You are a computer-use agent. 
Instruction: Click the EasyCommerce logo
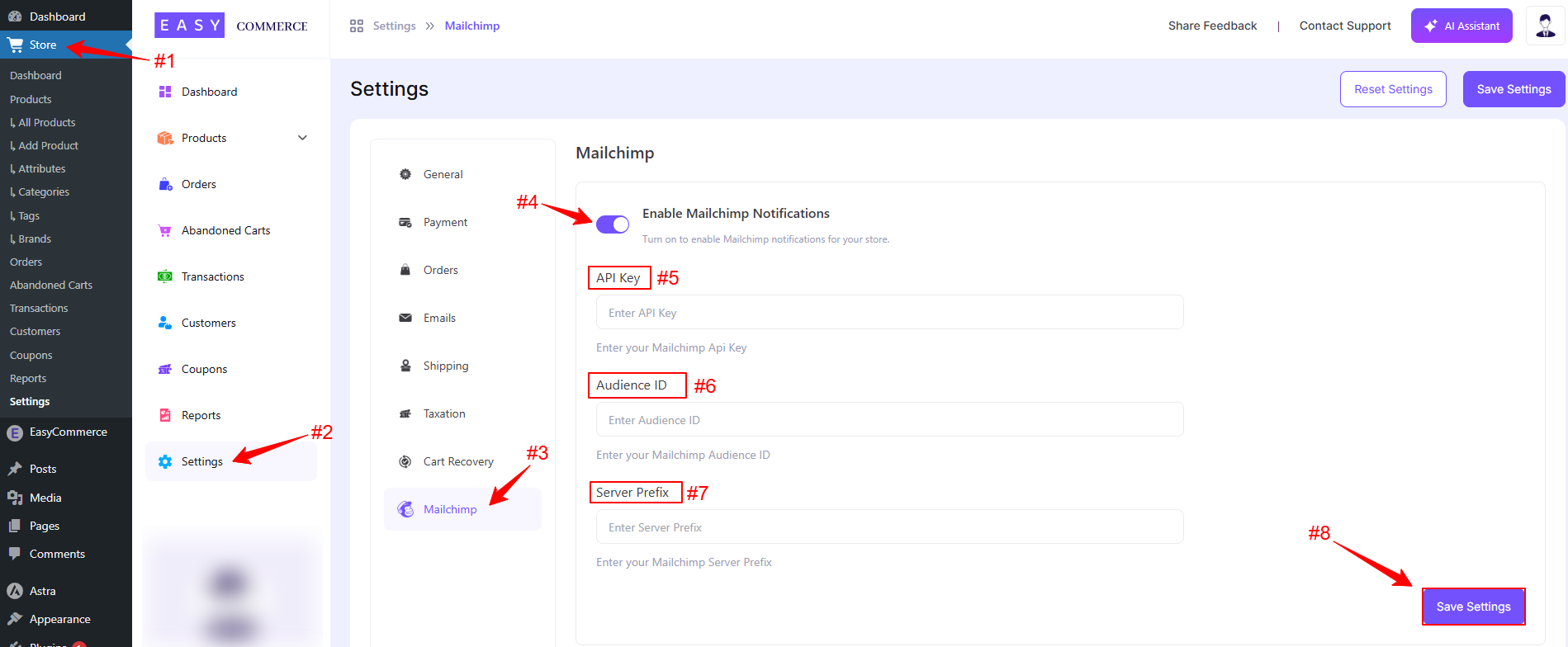[231, 26]
